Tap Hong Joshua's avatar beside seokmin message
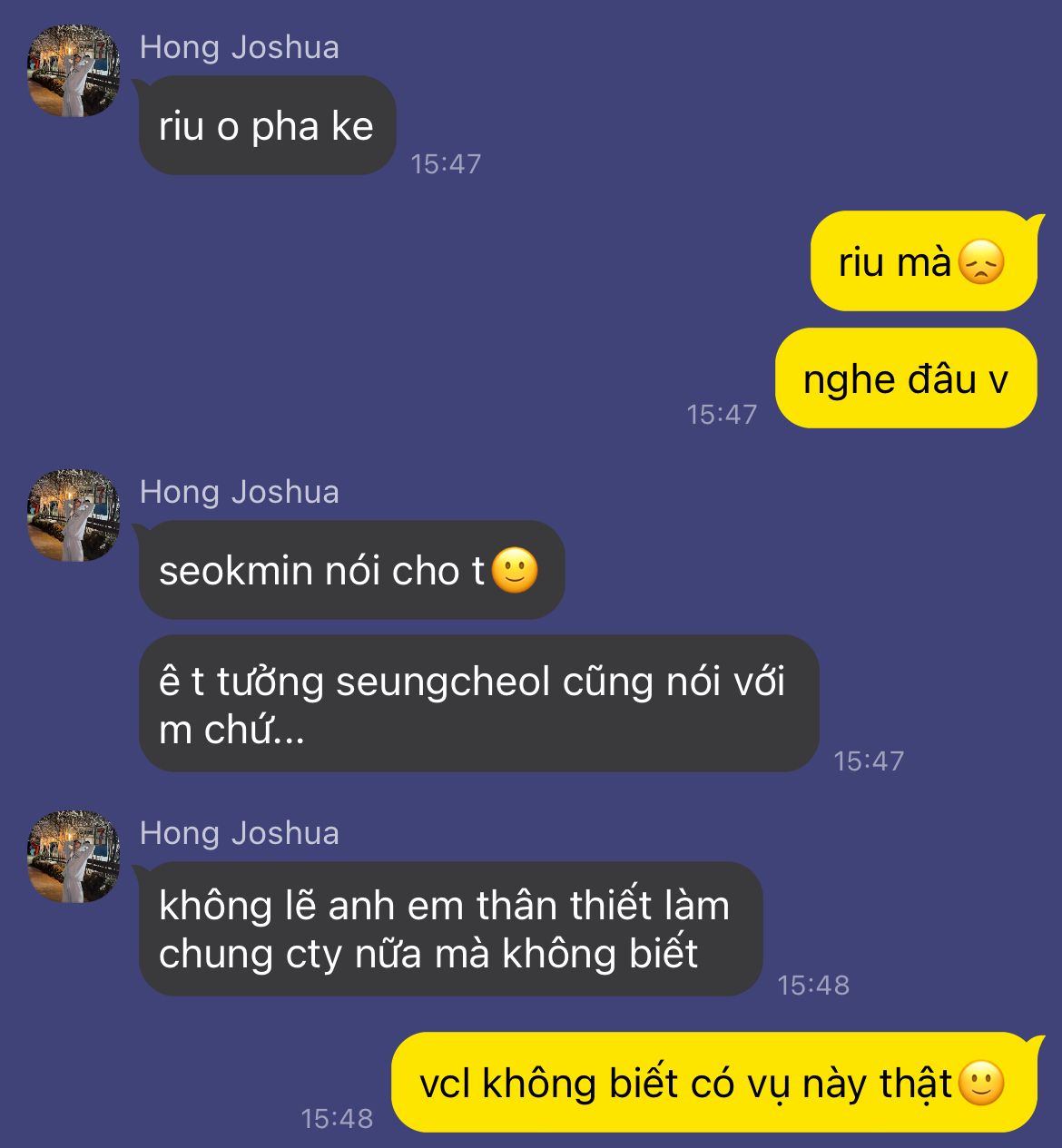Screen dimensions: 1062x1148 click(x=74, y=515)
